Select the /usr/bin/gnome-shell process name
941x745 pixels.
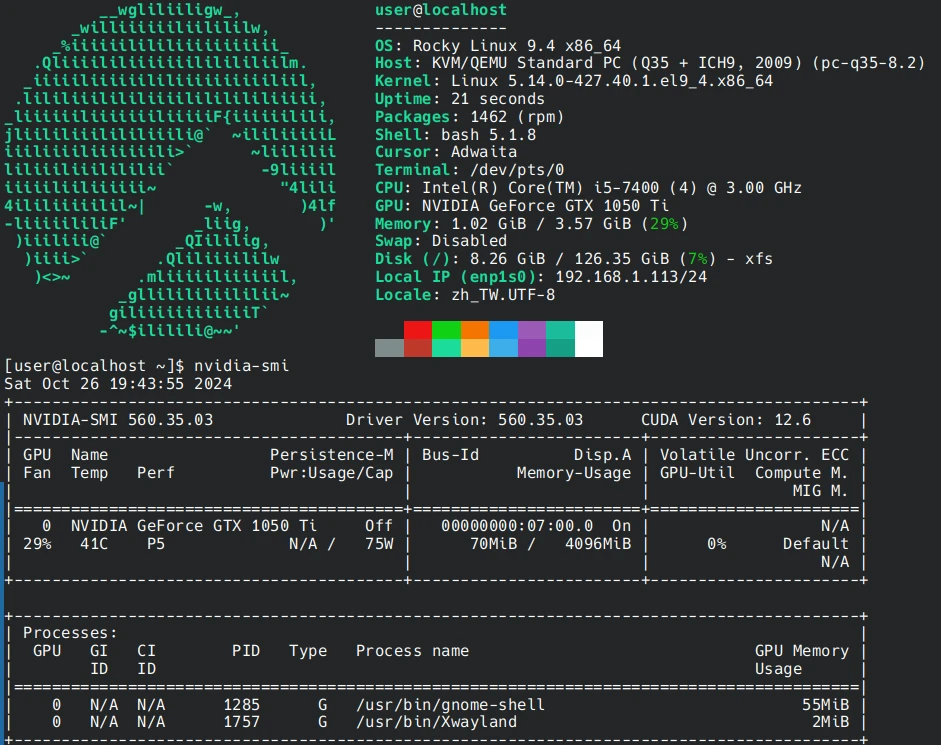pos(450,704)
